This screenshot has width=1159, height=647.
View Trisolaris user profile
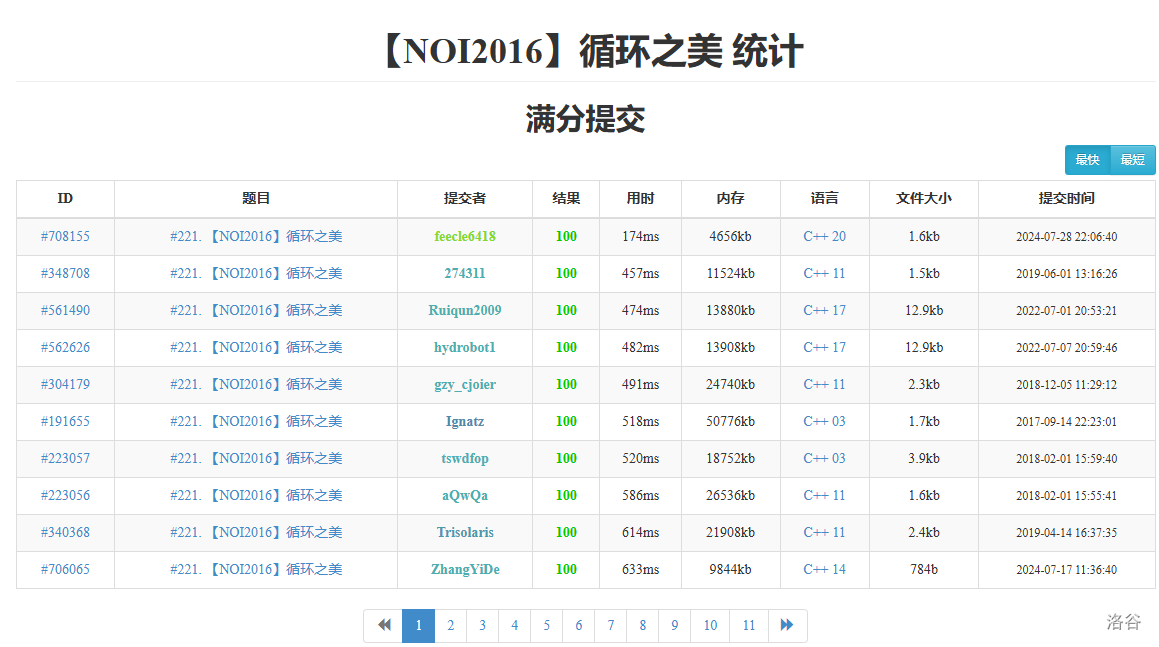(465, 533)
